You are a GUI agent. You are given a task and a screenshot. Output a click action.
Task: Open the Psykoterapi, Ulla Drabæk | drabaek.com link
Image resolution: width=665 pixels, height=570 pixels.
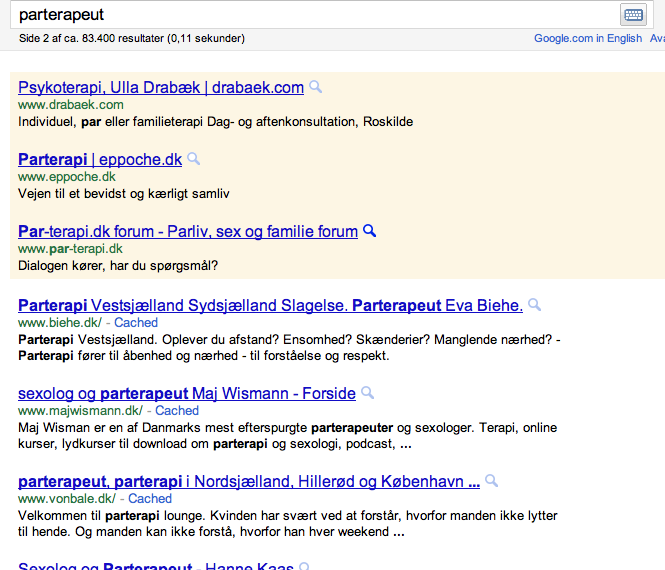pos(161,88)
